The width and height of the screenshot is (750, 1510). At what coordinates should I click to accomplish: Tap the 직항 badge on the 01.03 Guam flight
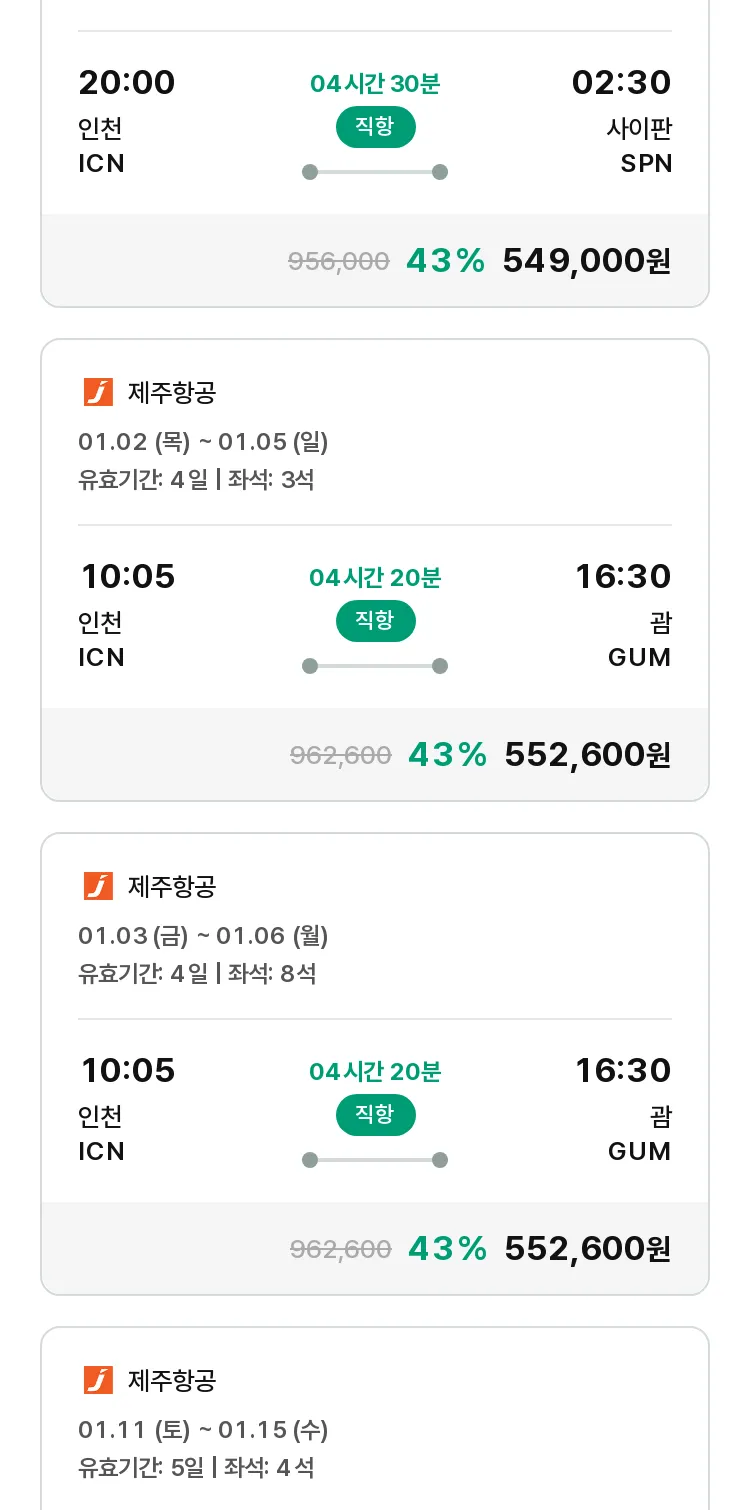pyautogui.click(x=375, y=1115)
